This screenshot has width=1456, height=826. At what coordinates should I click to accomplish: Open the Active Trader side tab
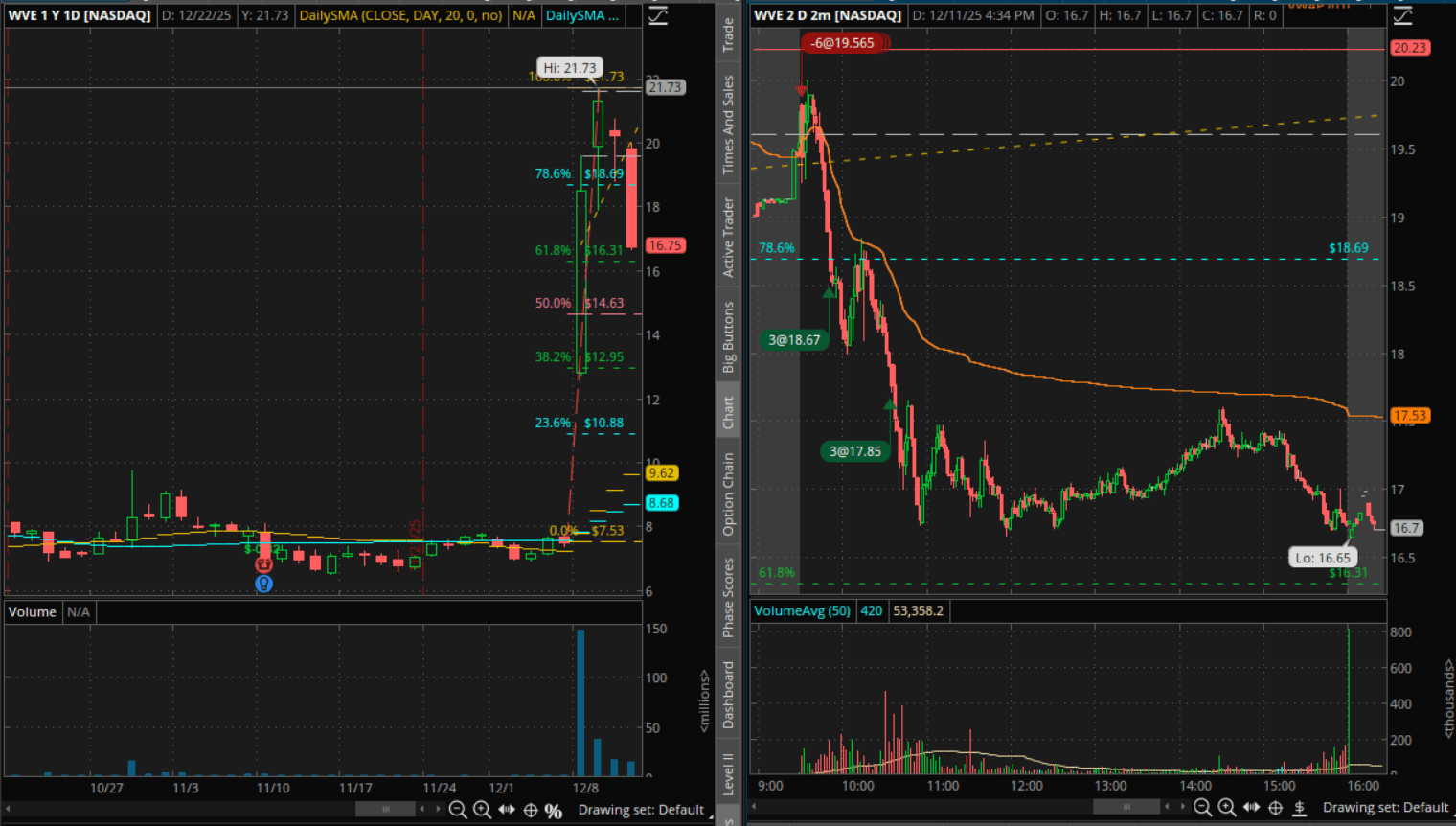point(728,238)
